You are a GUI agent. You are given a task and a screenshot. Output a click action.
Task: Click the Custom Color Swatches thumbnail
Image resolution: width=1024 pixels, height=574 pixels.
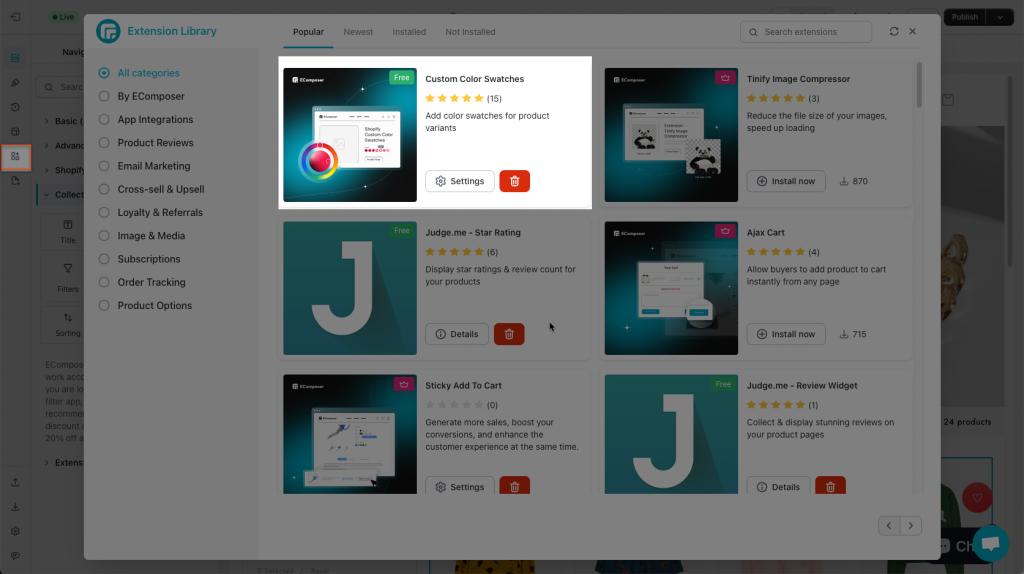click(349, 135)
